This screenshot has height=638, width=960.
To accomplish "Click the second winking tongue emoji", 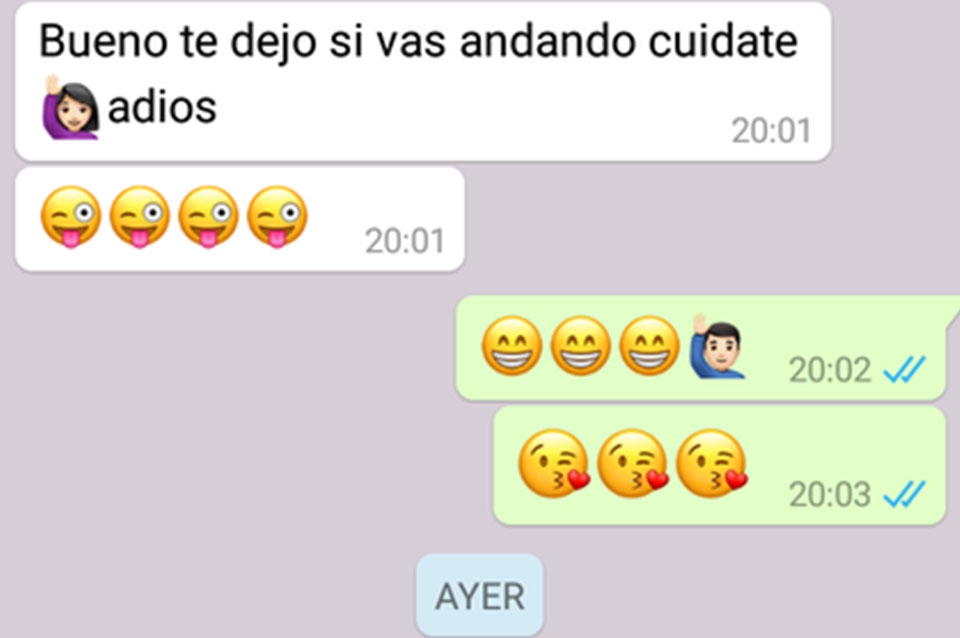I will coord(140,217).
